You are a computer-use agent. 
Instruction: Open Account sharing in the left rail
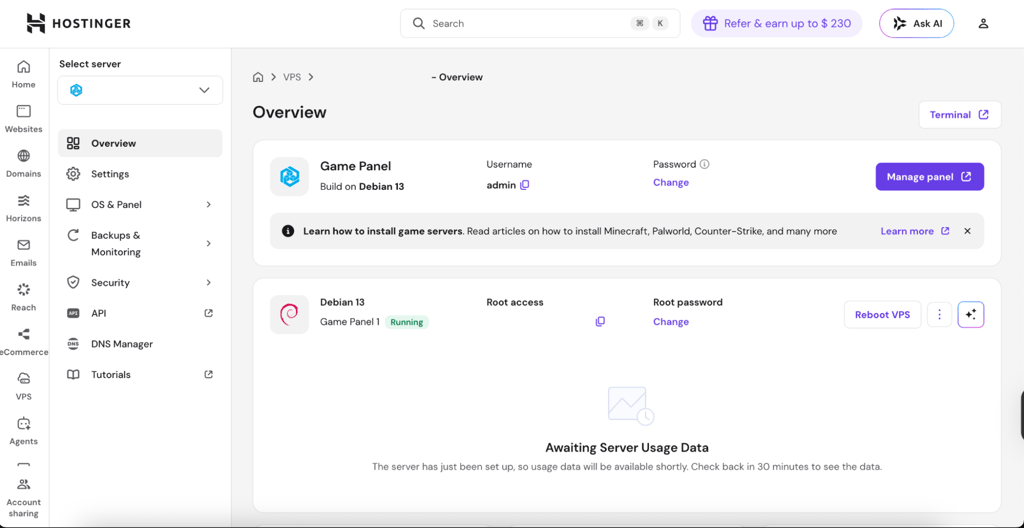(x=24, y=498)
